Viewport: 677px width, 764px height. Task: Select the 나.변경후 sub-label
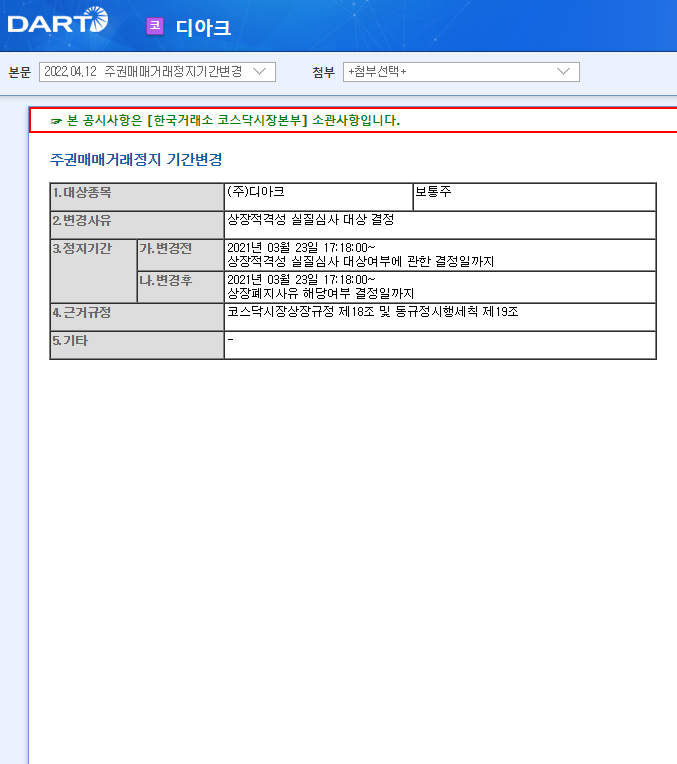tap(180, 287)
